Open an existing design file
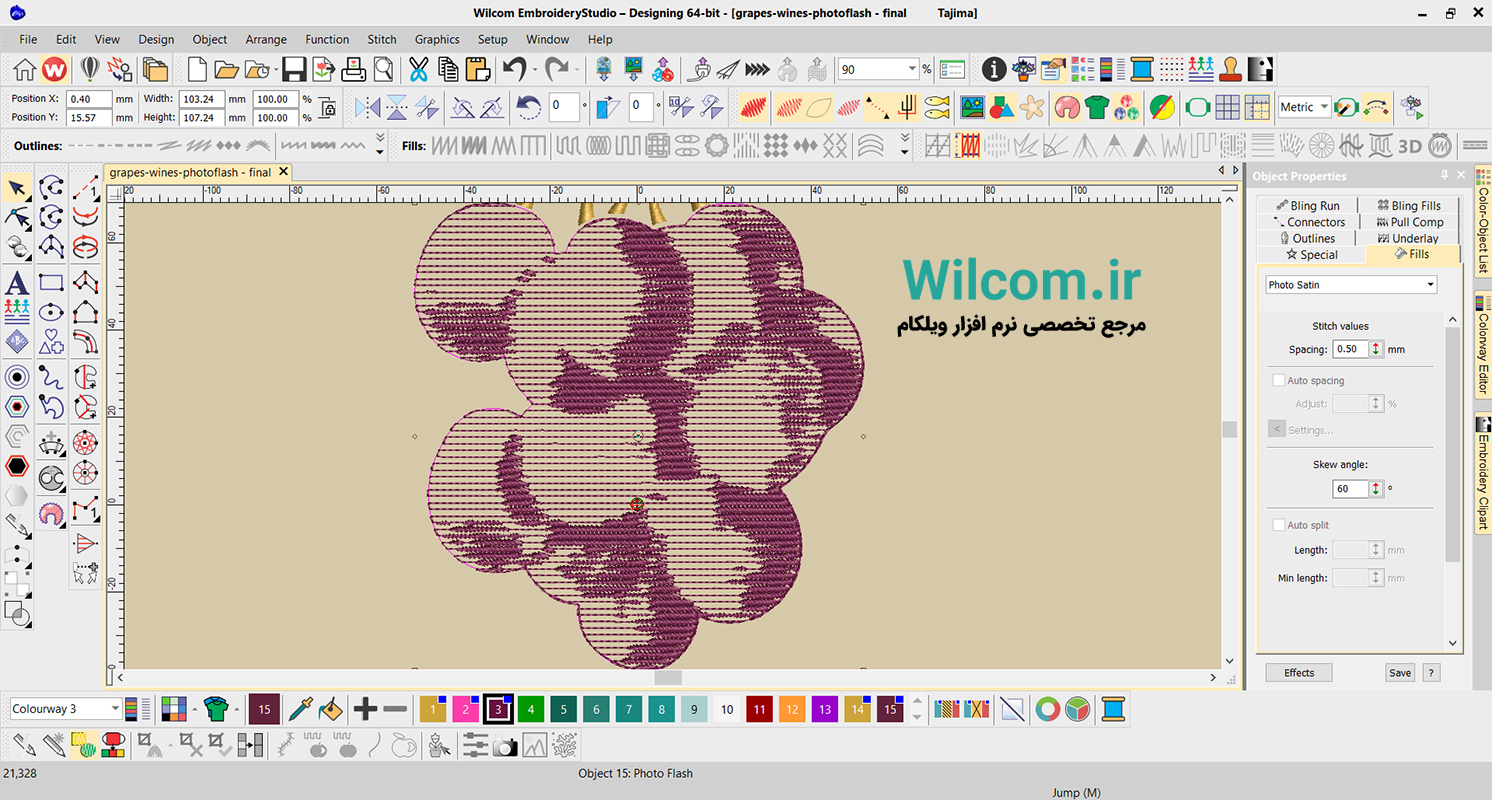The height and width of the screenshot is (800, 1492). [x=227, y=69]
